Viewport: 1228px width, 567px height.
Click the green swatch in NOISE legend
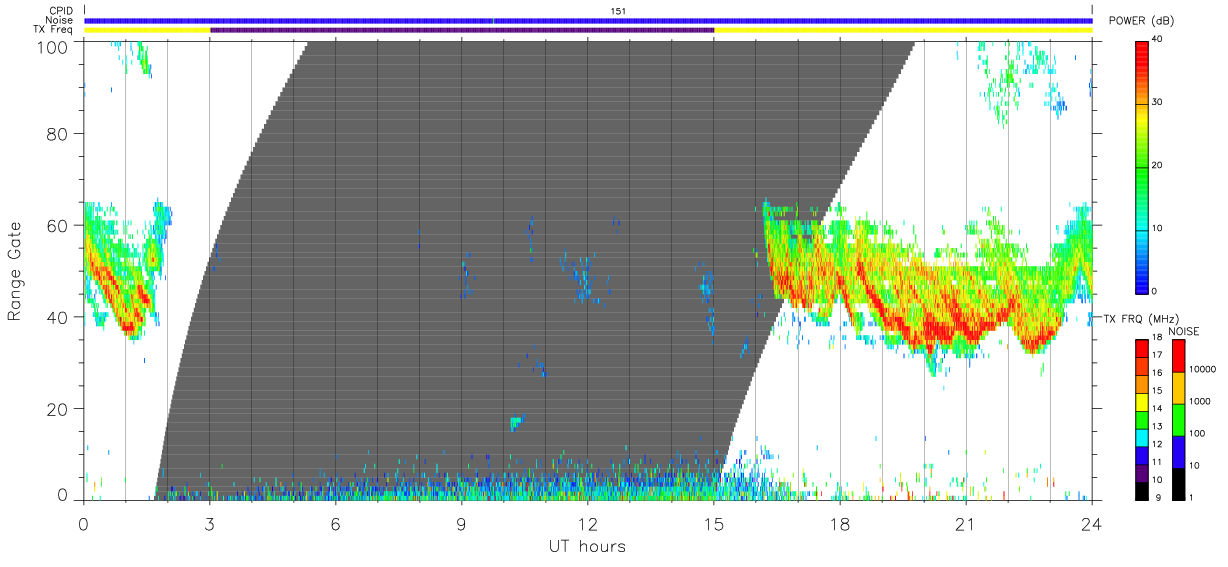point(1178,419)
